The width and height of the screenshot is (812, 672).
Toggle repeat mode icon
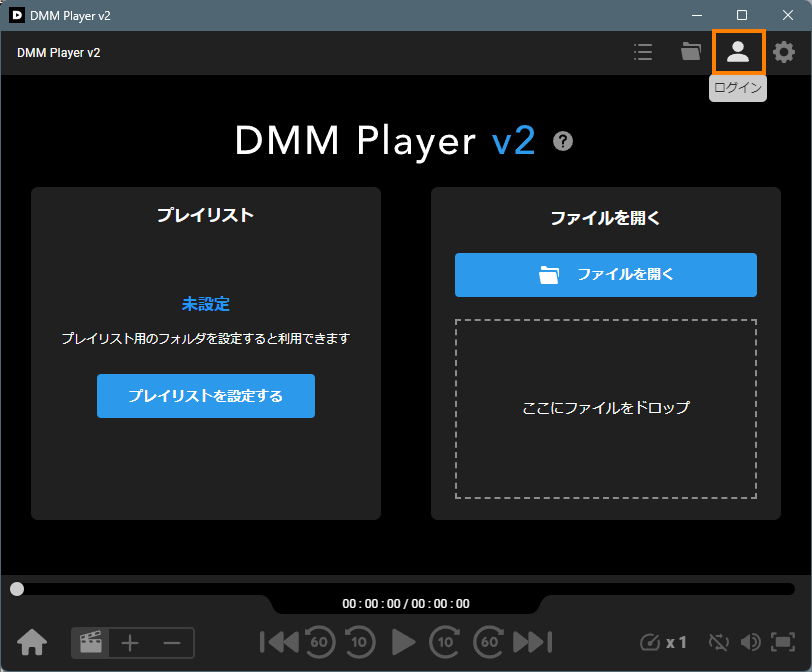[718, 642]
